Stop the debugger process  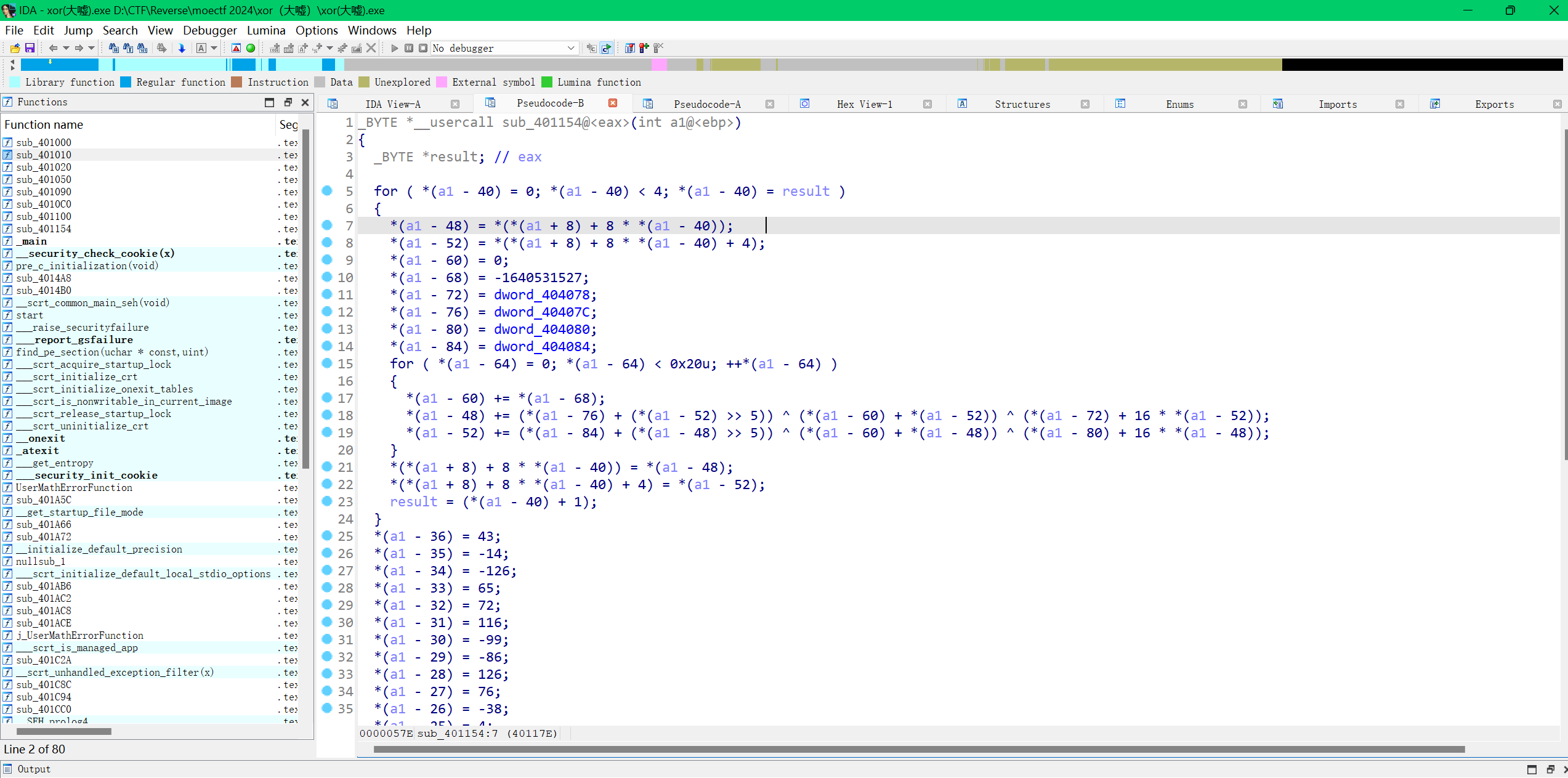[x=423, y=48]
